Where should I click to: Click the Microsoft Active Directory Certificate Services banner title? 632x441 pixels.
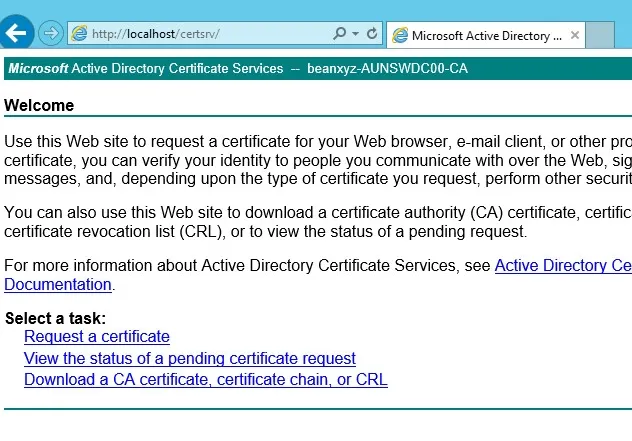pos(146,69)
